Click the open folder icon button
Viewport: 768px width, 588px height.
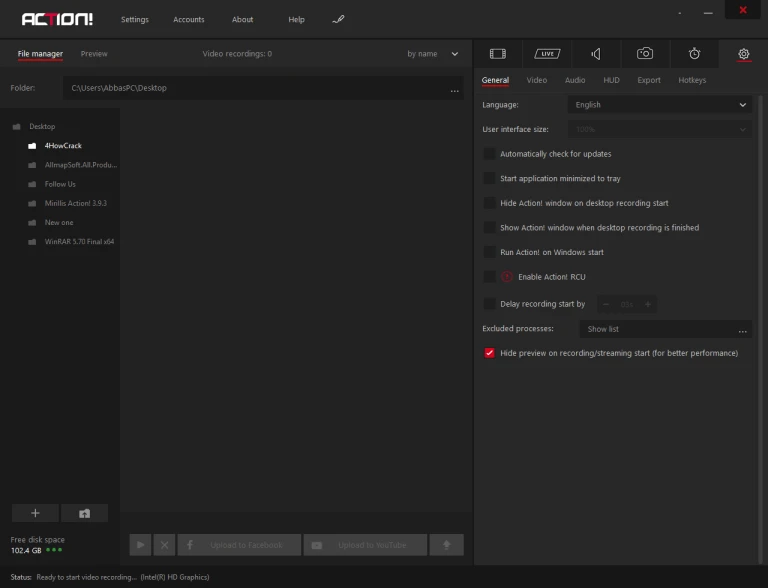tap(84, 513)
